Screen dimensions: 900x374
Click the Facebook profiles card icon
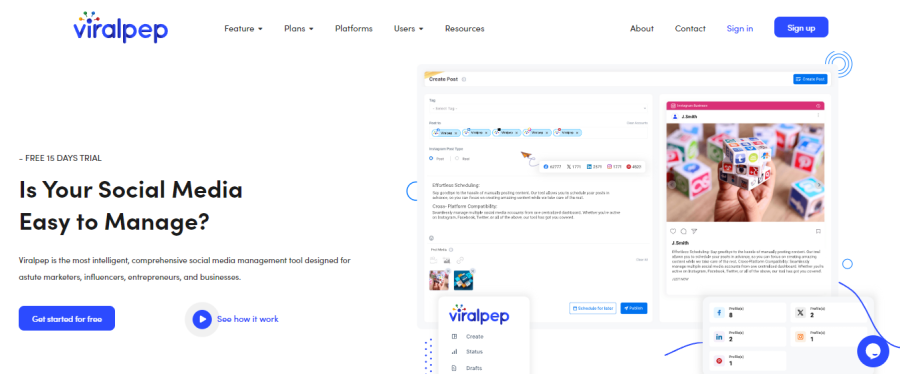point(719,313)
